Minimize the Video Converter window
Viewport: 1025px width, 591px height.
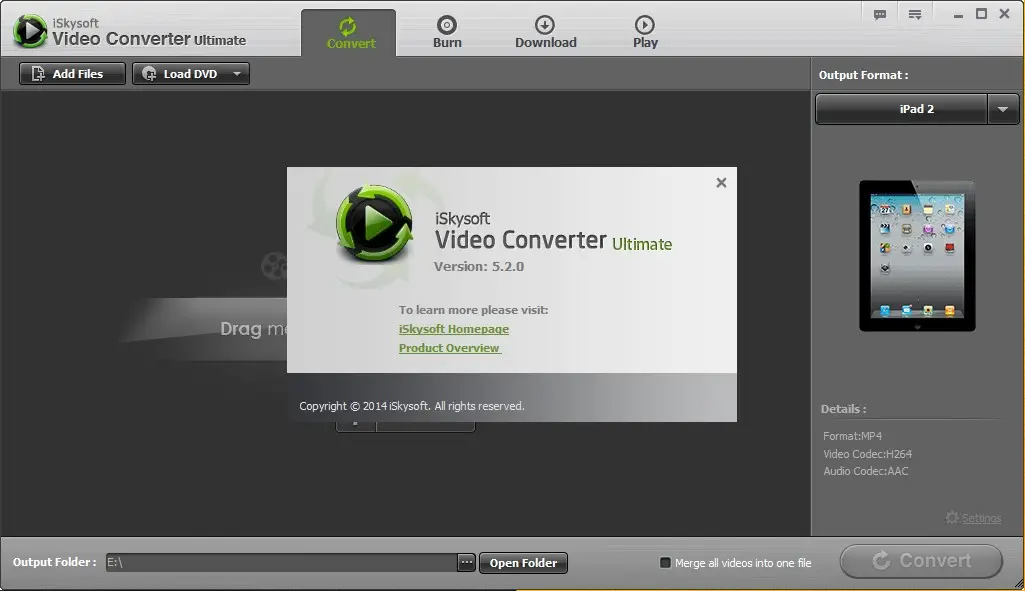click(958, 14)
